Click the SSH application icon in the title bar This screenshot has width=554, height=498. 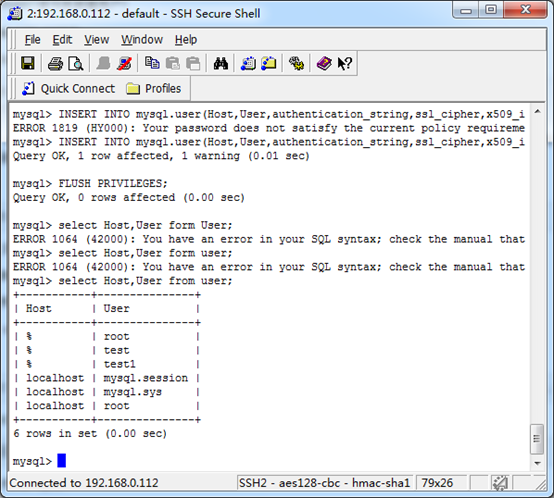(15, 14)
